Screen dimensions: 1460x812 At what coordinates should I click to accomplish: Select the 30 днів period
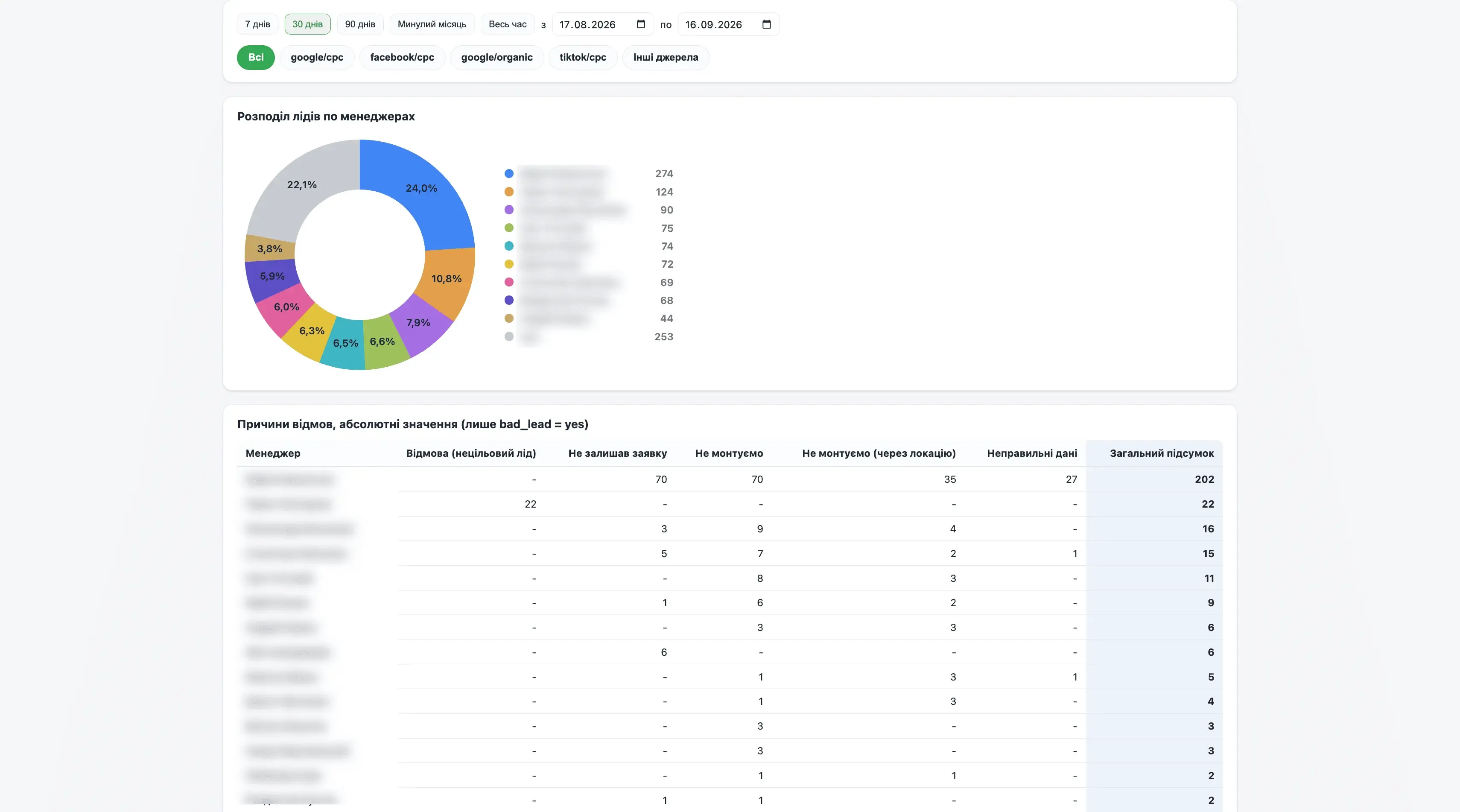[x=307, y=24]
